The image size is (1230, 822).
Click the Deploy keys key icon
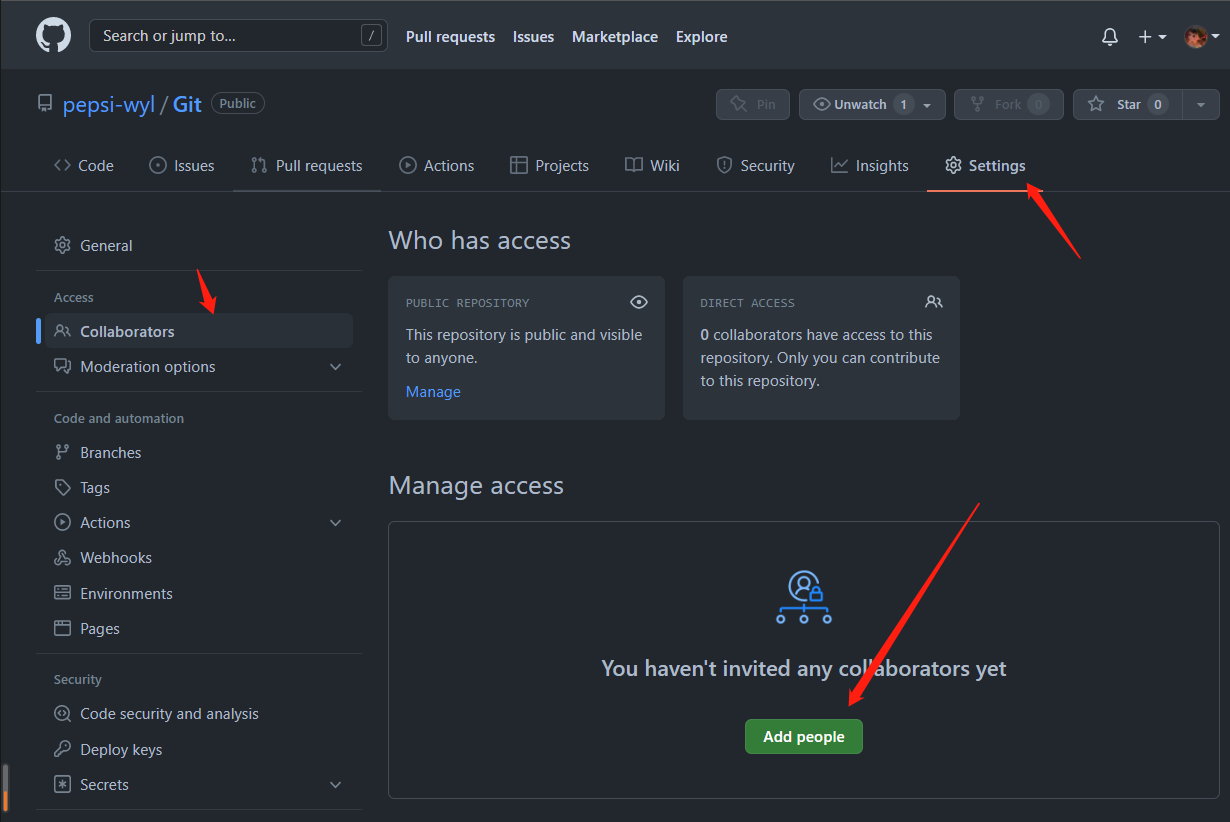62,749
